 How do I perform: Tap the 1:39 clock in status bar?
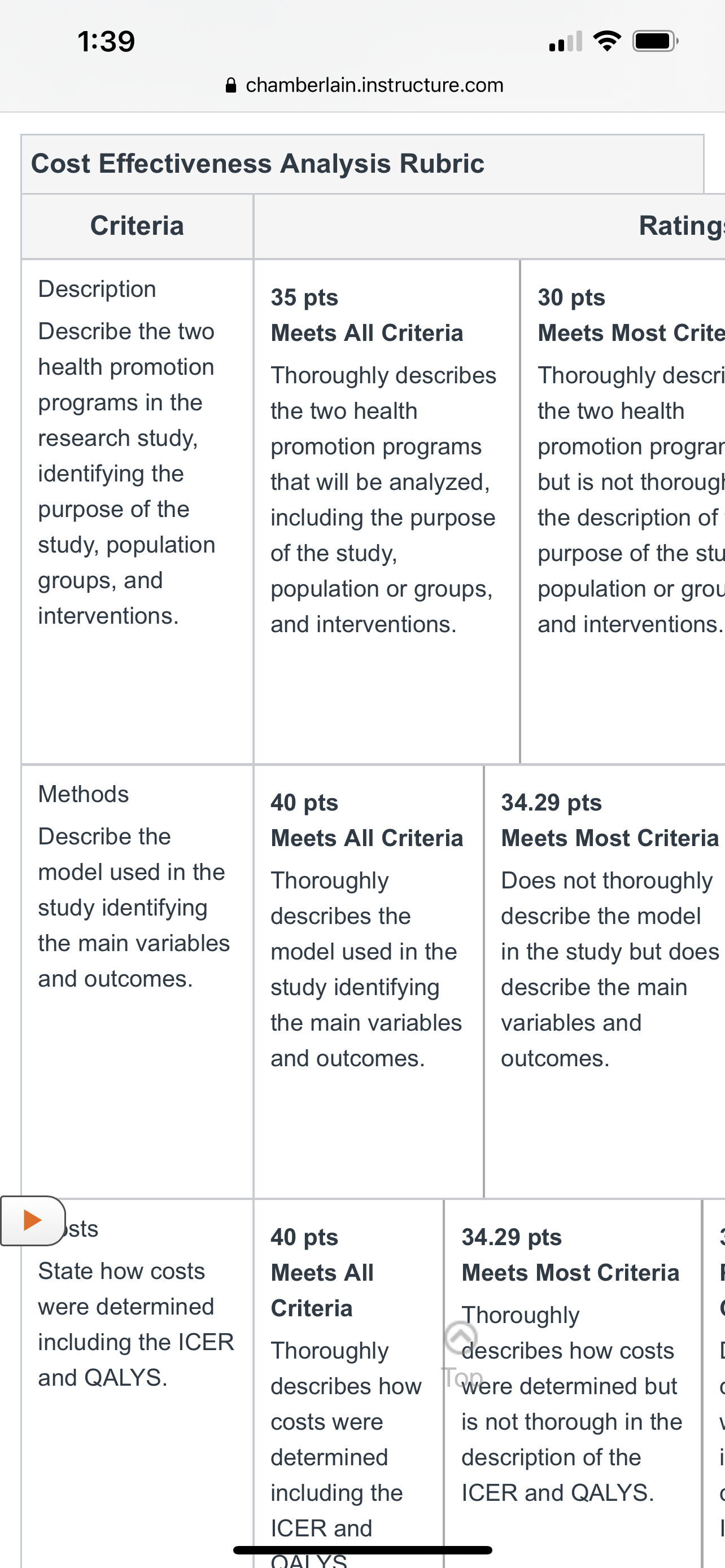click(x=106, y=41)
